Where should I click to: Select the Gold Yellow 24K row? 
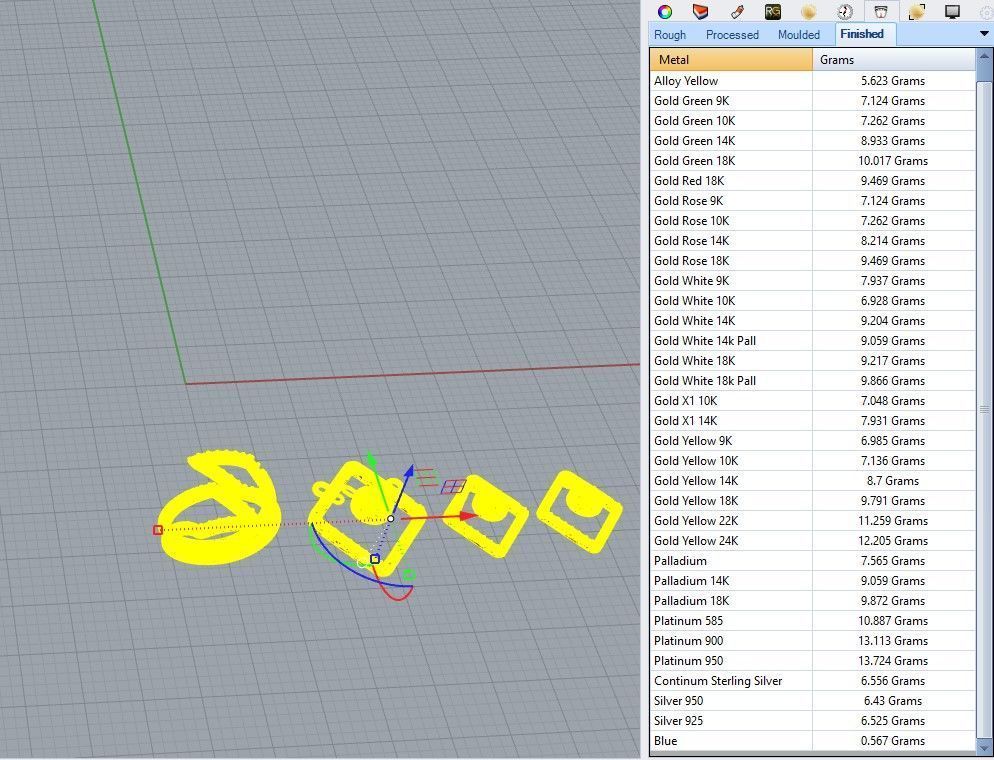tap(812, 541)
